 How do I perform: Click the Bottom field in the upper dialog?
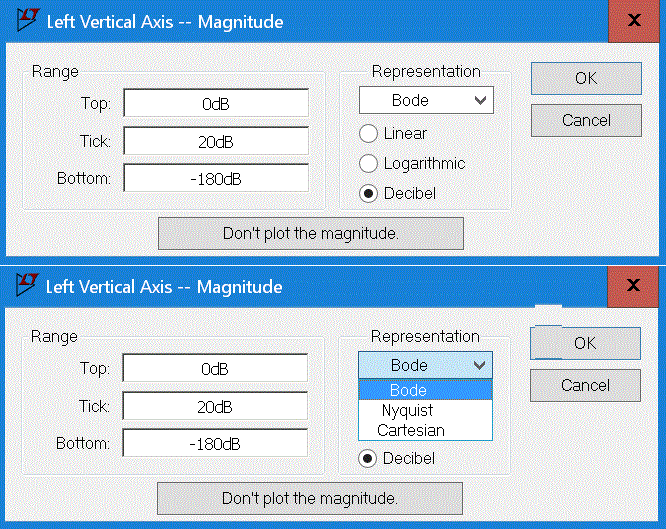pos(216,179)
